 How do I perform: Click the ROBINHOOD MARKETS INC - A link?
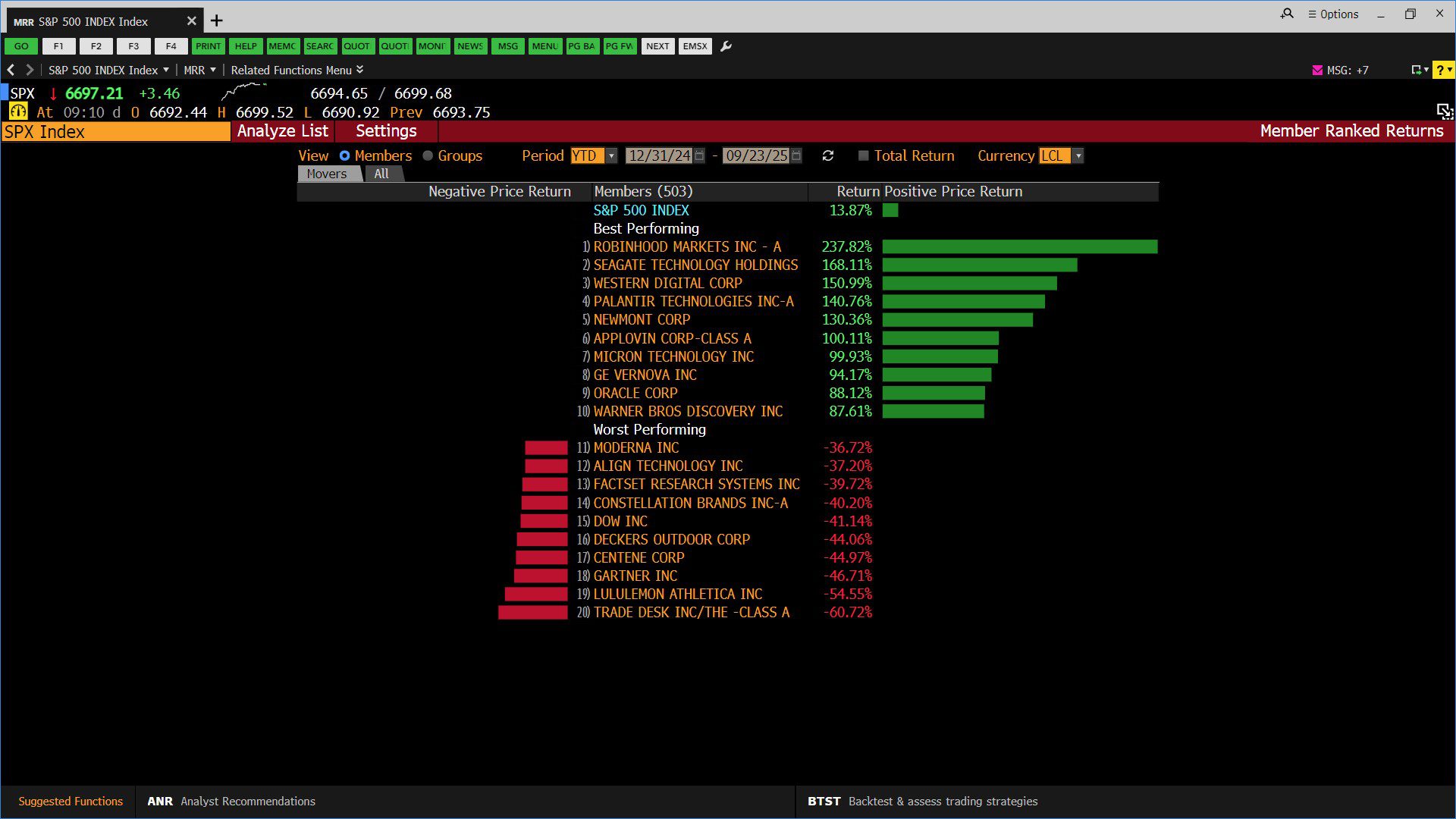[686, 246]
